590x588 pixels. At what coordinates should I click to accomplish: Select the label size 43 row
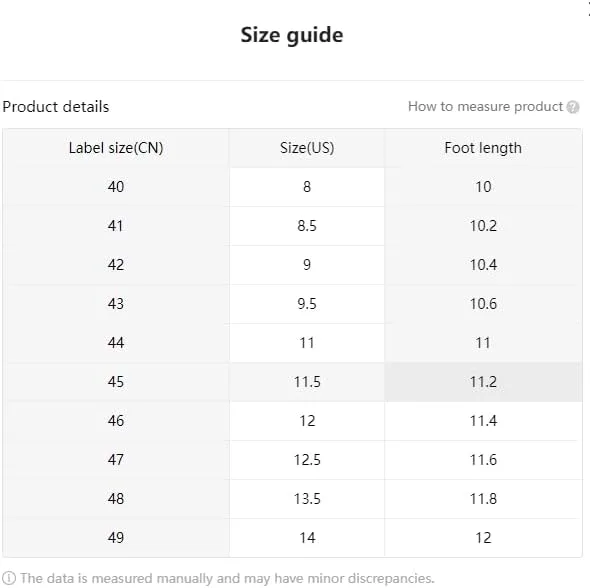(292, 304)
